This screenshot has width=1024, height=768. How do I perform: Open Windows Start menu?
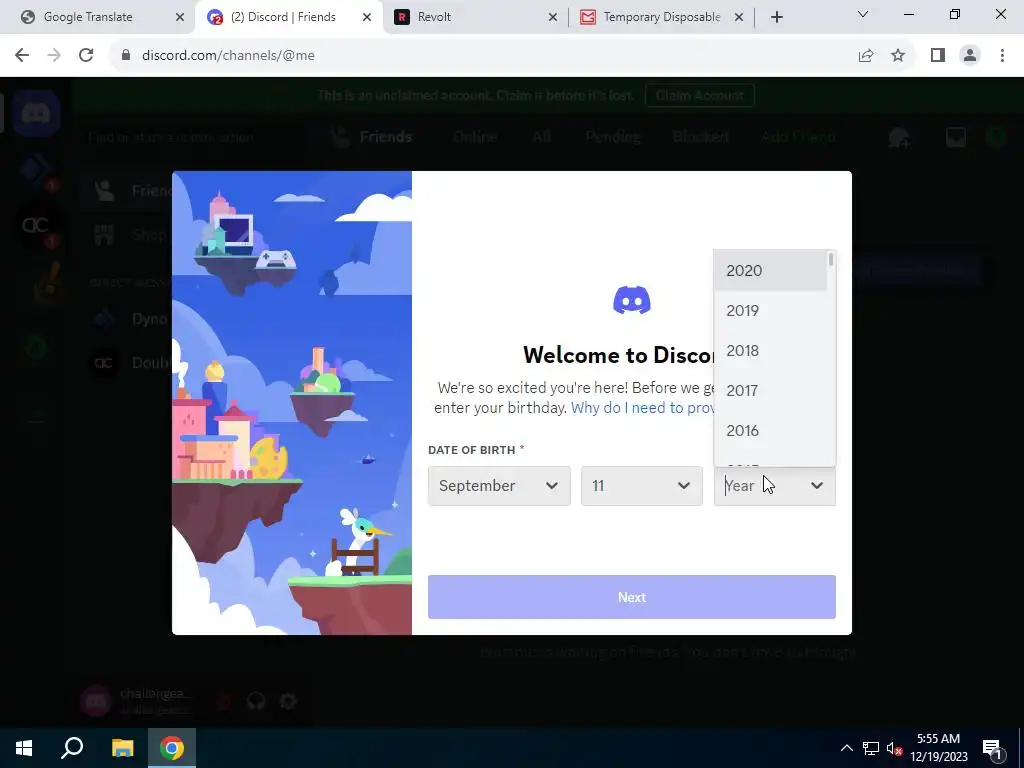coord(24,748)
